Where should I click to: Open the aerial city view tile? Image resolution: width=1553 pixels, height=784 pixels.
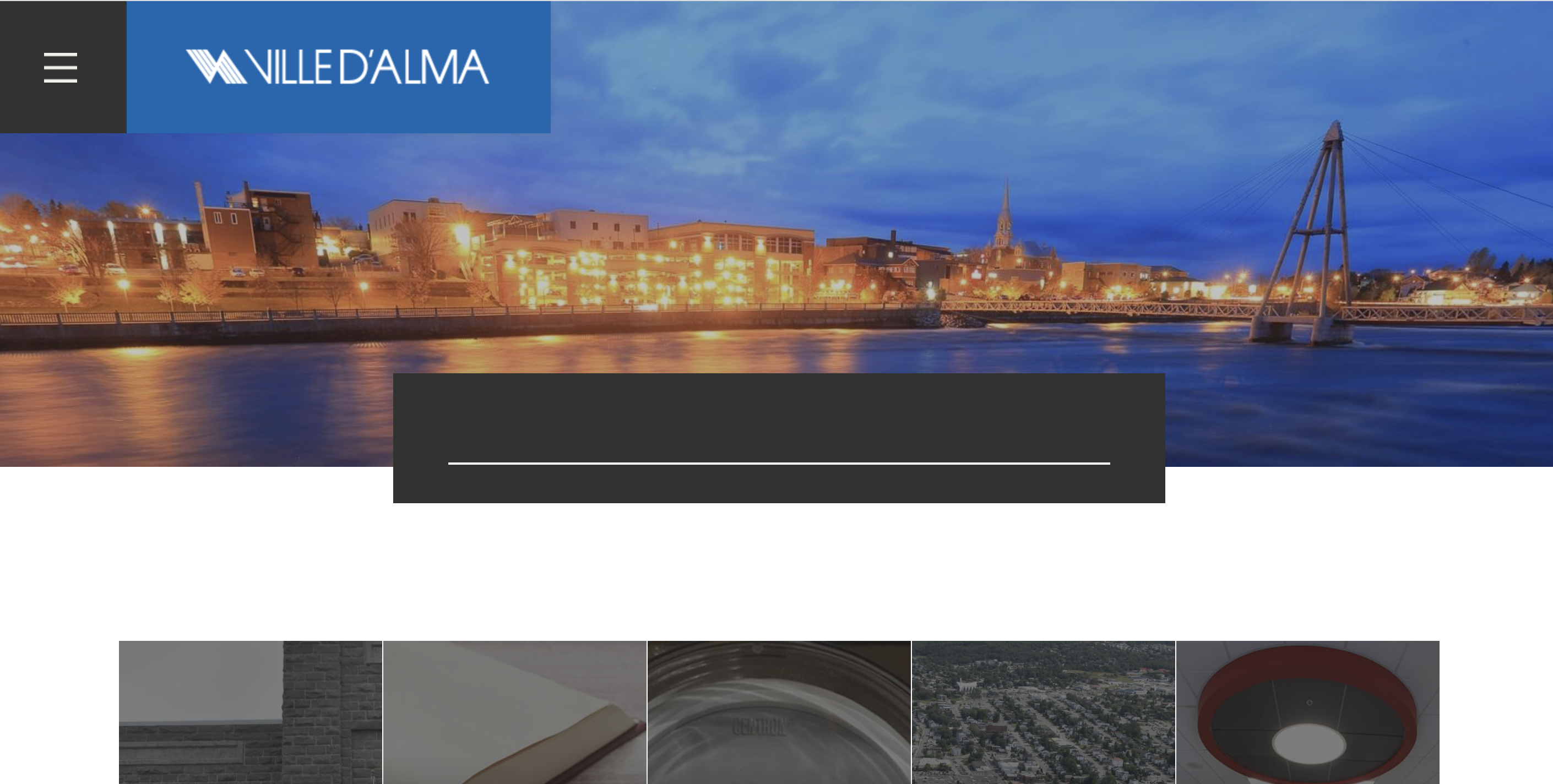1044,712
